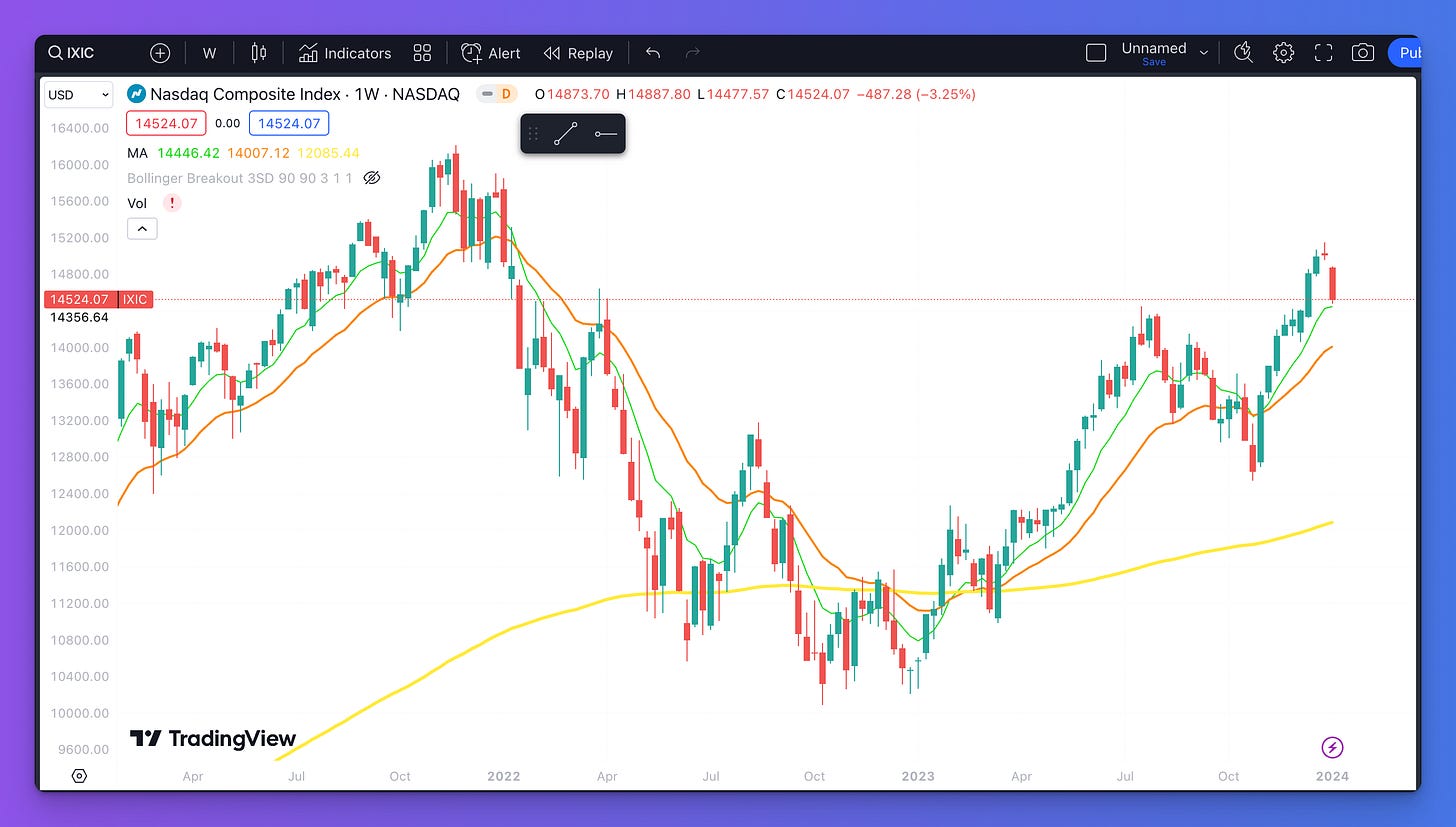
Task: Start bar Replay mode
Action: 578,53
